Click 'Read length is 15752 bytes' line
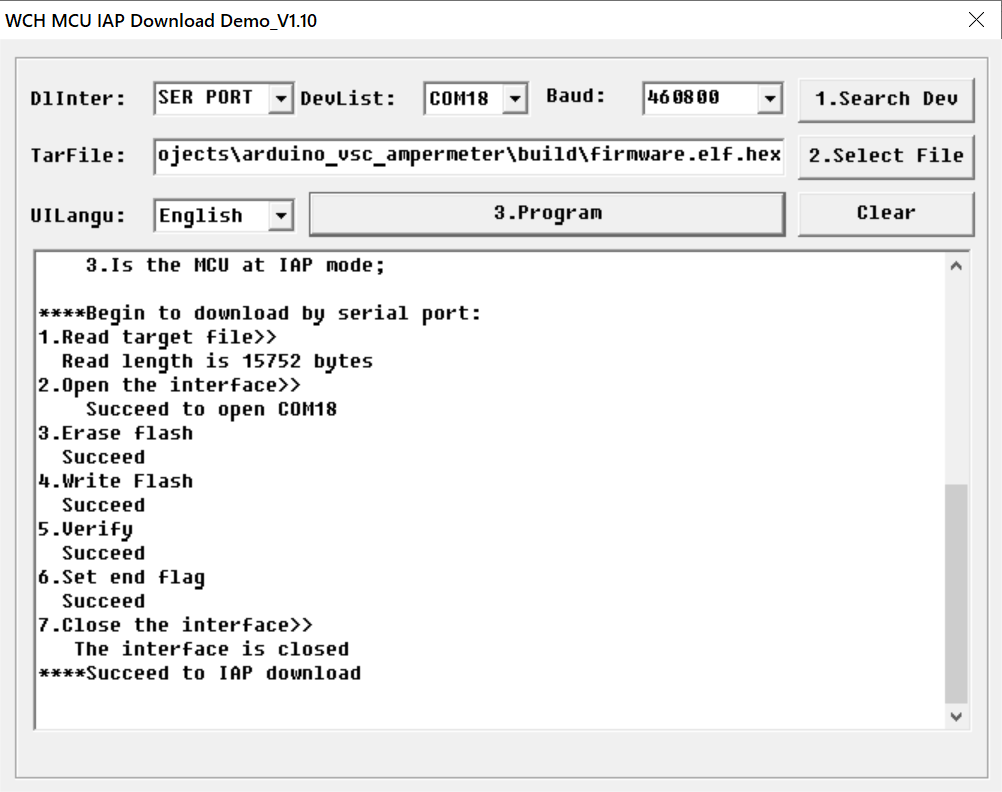 217,361
